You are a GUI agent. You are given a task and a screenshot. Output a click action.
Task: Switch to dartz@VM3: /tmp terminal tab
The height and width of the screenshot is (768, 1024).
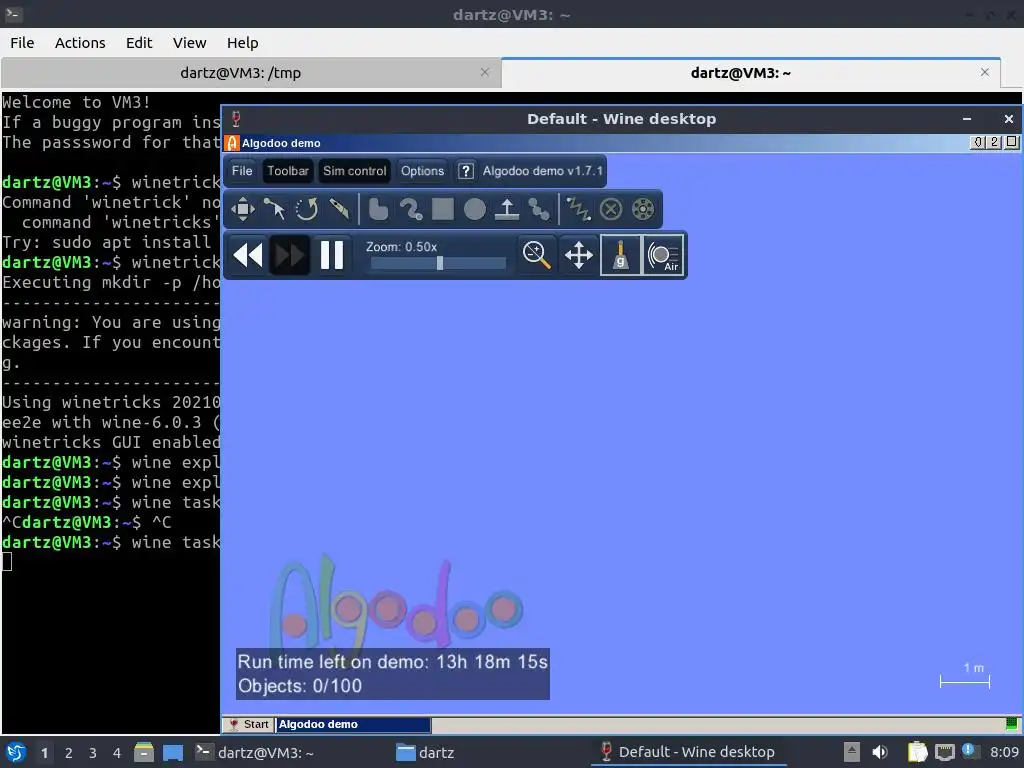(x=240, y=72)
